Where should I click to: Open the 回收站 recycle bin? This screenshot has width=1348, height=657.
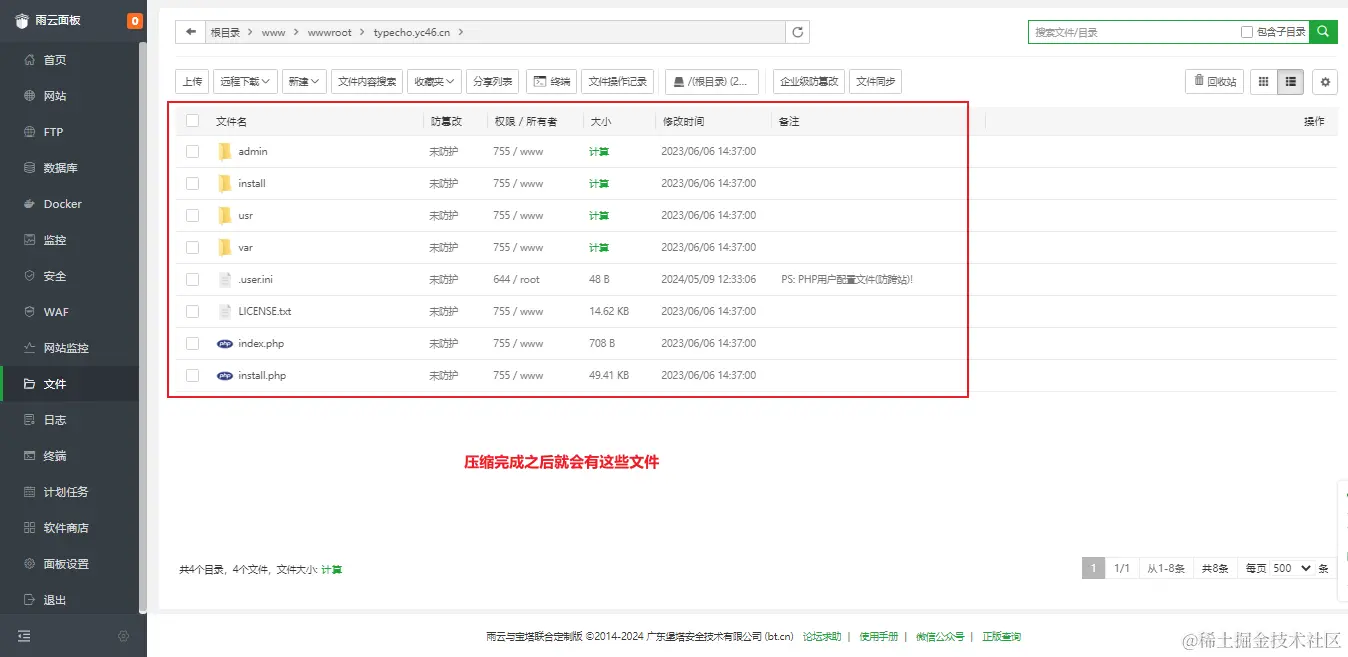coord(1214,81)
